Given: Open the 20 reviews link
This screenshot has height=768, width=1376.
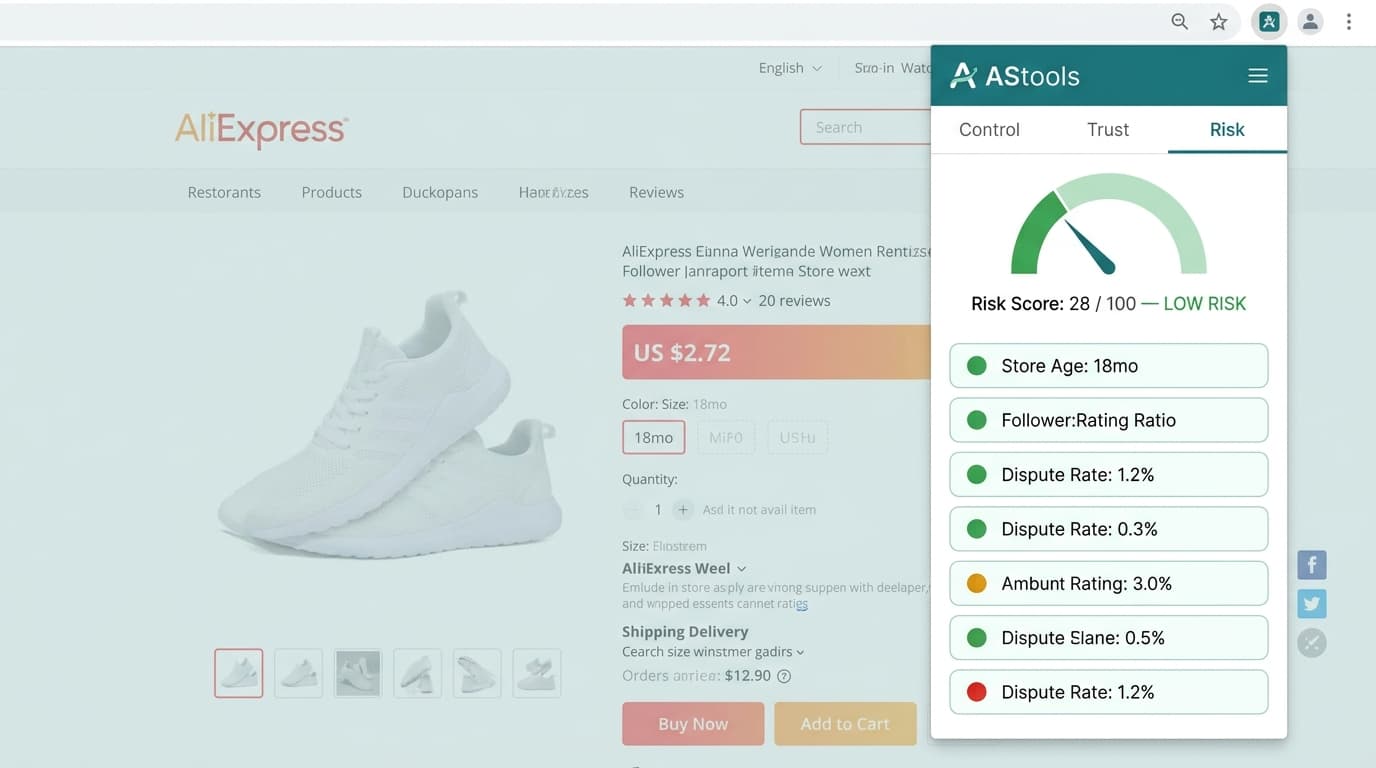Looking at the screenshot, I should (794, 301).
